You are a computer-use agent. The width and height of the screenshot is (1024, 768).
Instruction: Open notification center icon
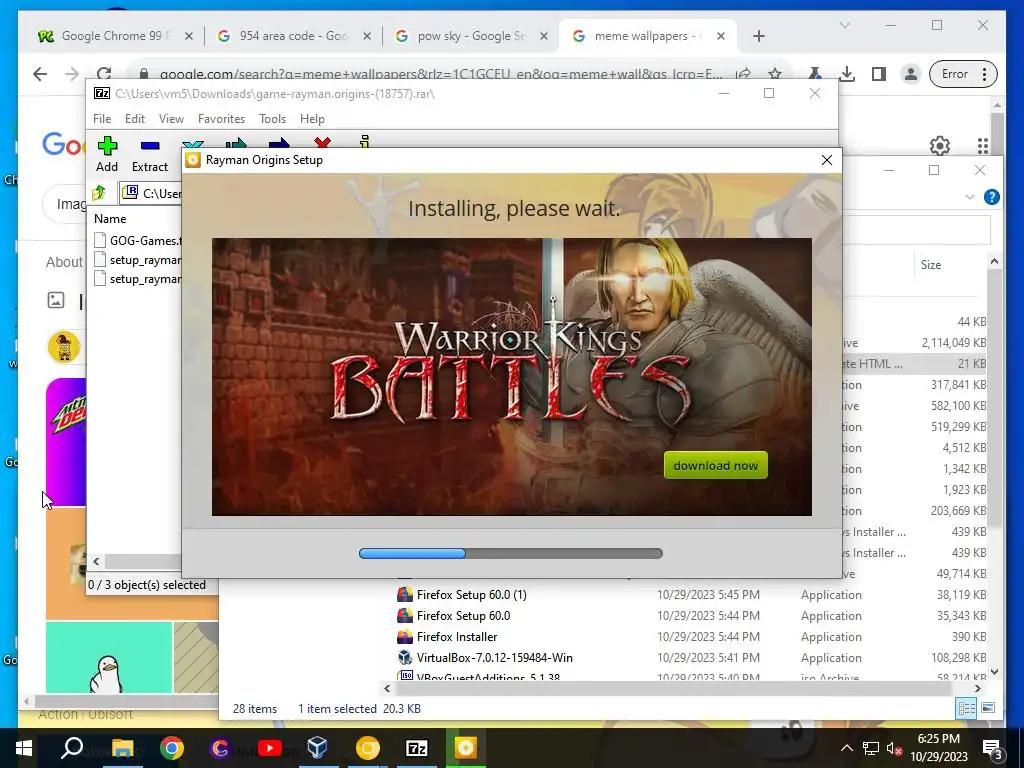tap(993, 748)
